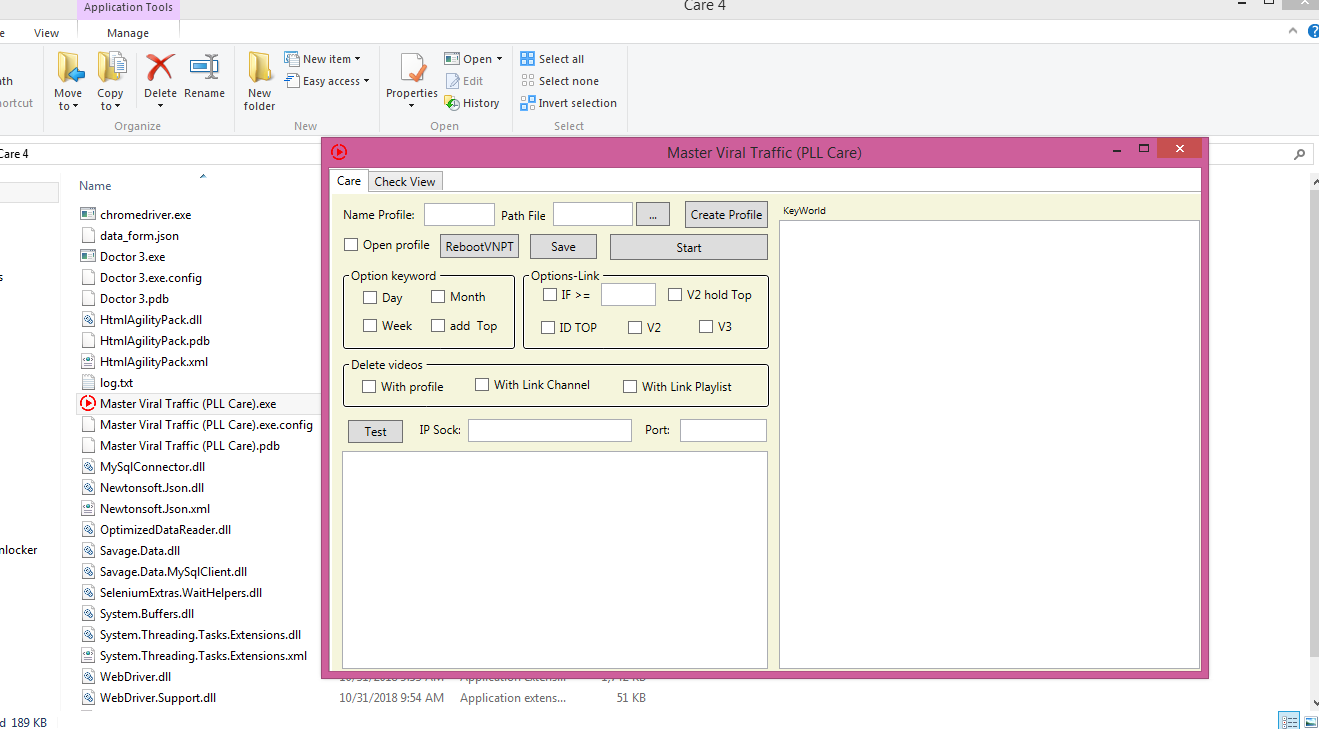Click History in Open group
This screenshot has width=1319, height=729.
472,103
